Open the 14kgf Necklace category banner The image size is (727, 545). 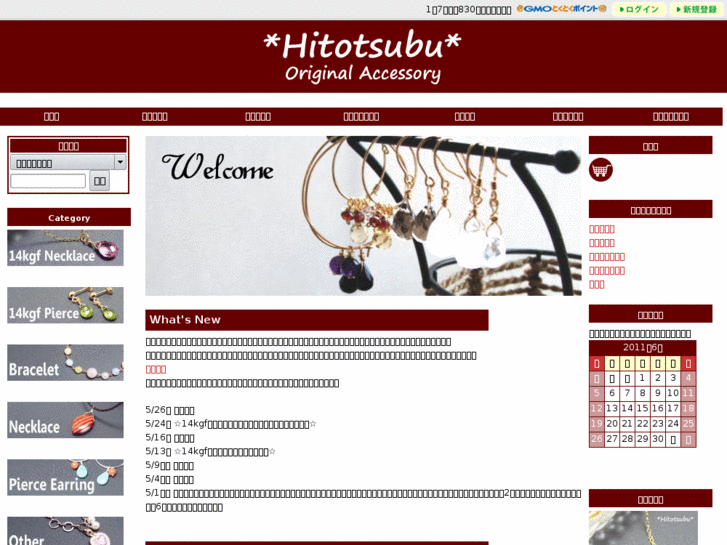pos(65,248)
